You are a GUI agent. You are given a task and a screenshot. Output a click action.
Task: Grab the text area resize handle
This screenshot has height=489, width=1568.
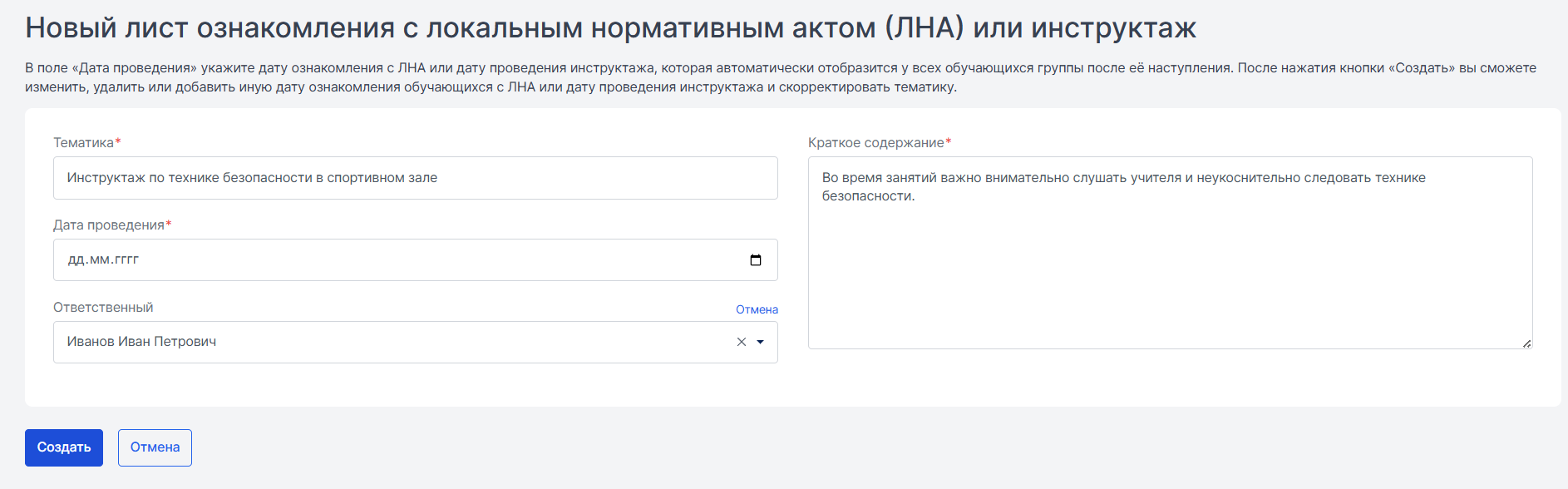click(1526, 343)
